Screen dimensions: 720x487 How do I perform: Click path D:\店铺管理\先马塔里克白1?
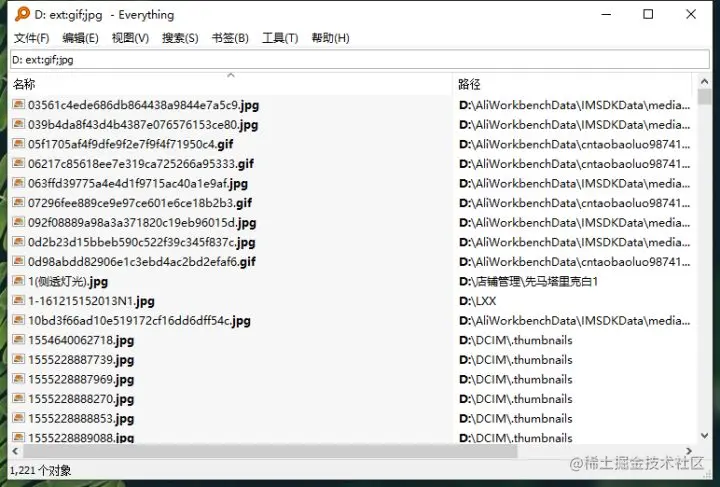point(529,281)
